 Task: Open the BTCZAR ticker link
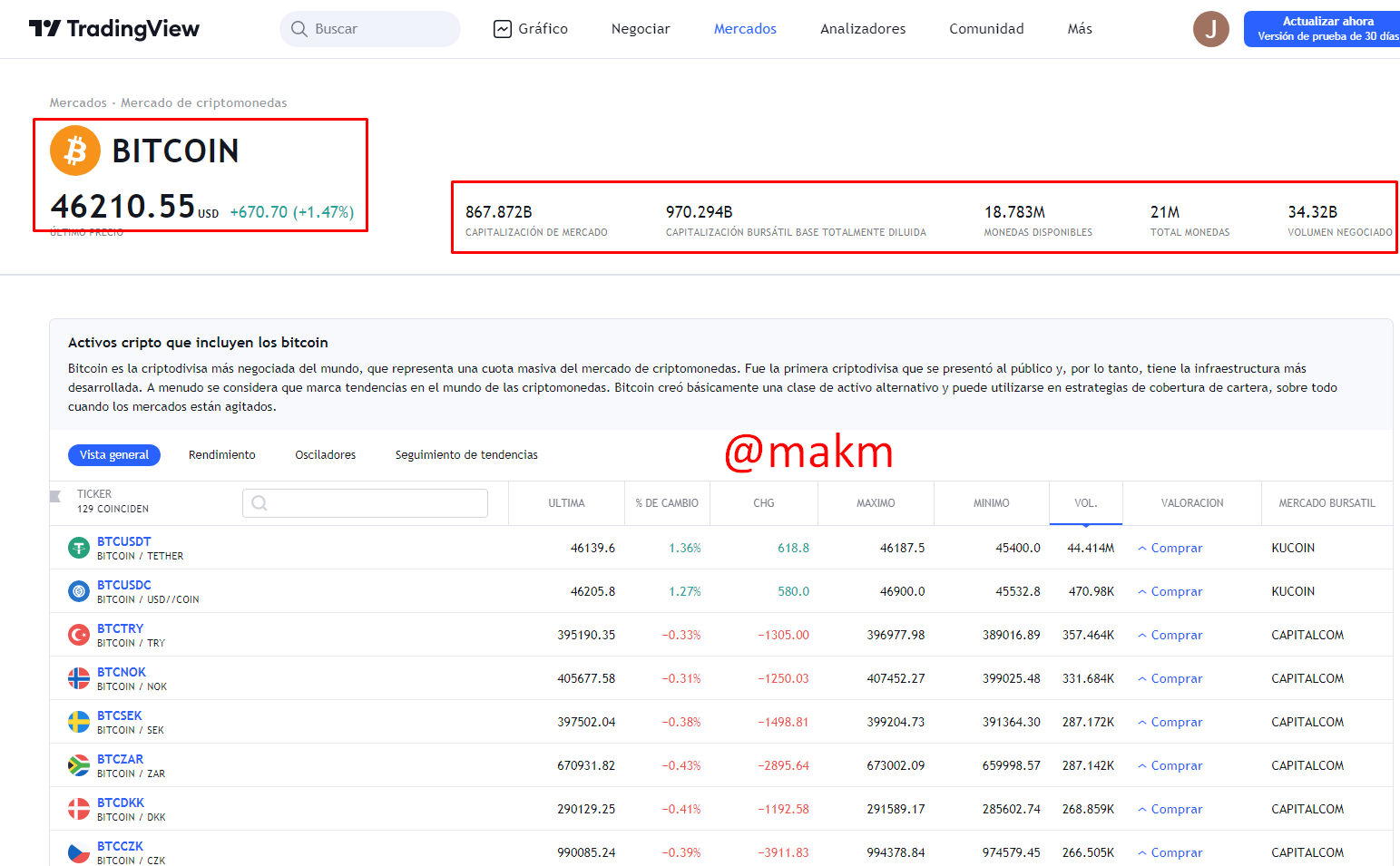click(121, 759)
